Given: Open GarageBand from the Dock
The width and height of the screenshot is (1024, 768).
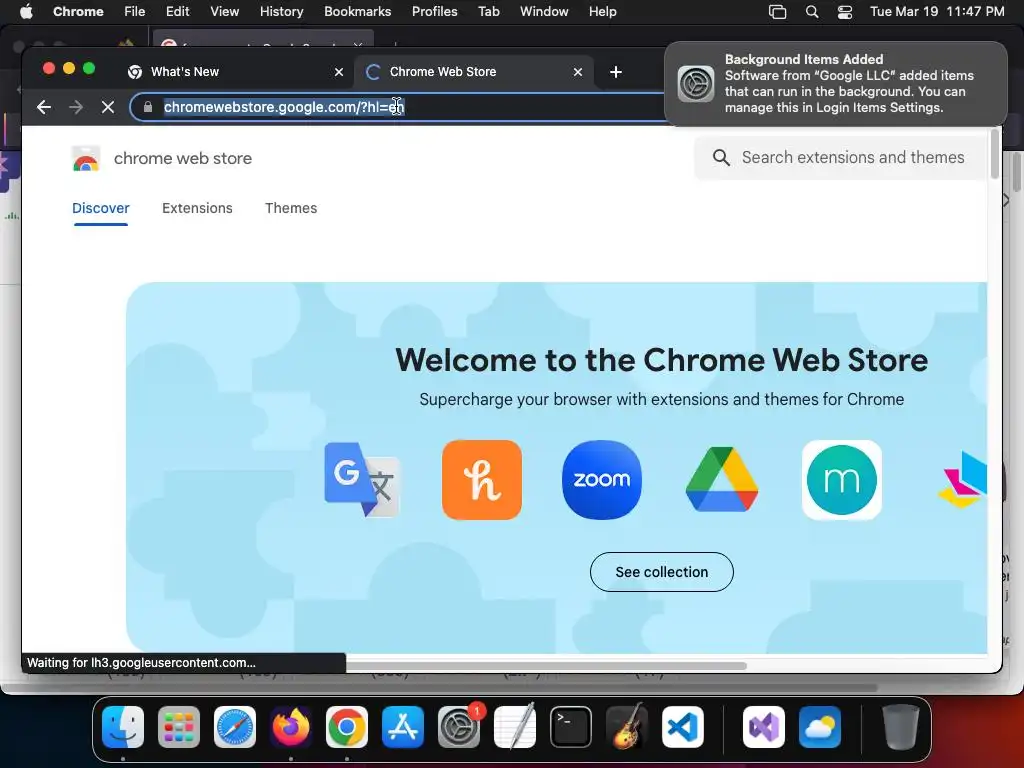Looking at the screenshot, I should pos(627,727).
